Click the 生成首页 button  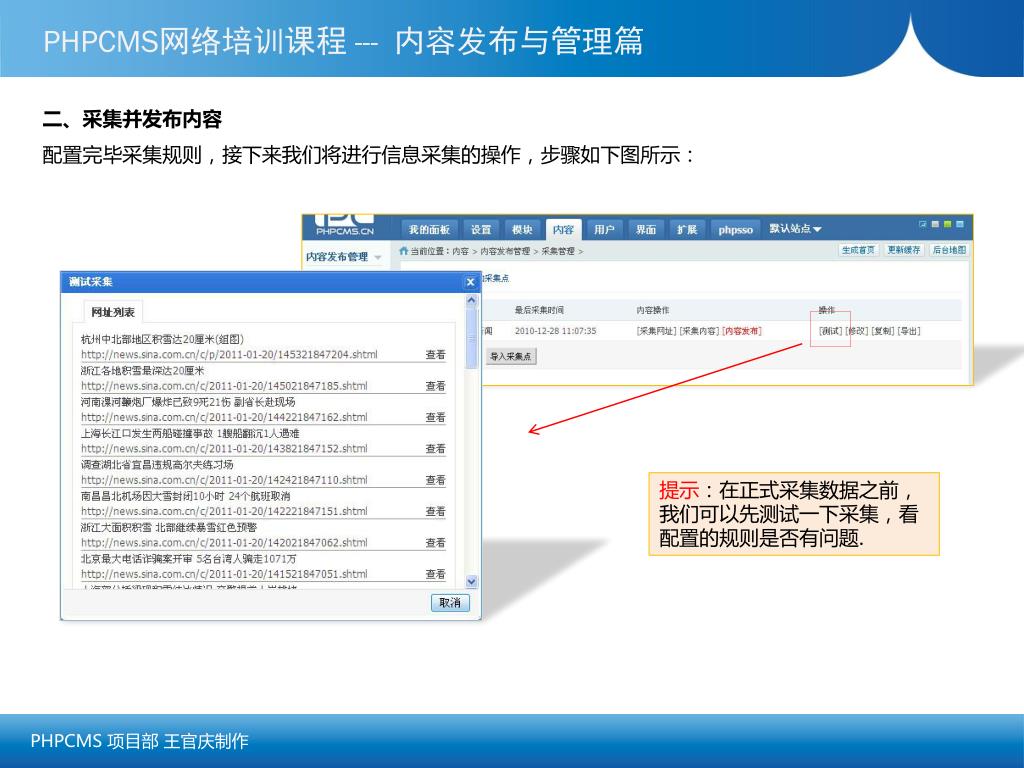click(x=858, y=250)
